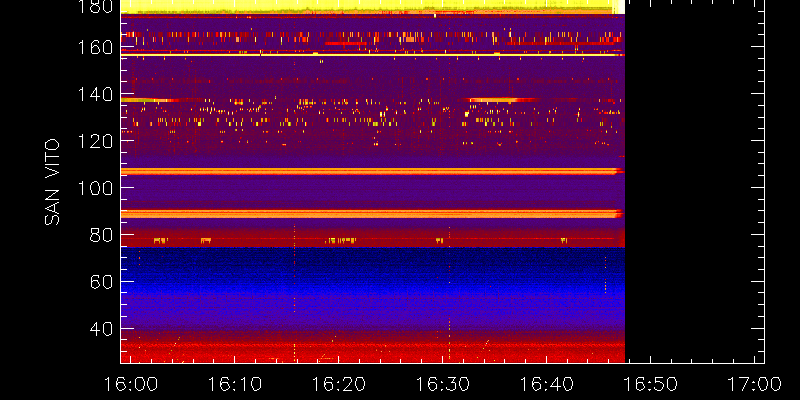Click the 16:30 time axis label
800x400 pixels.
coord(442,384)
